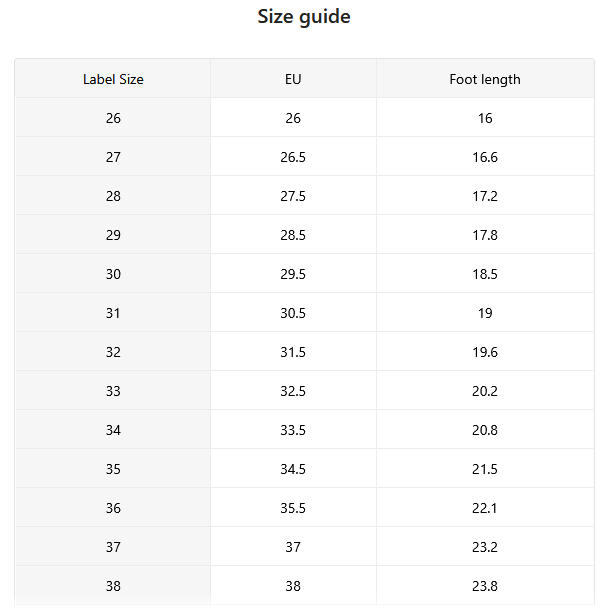
Task: Click label size 29 cell
Action: coord(113,235)
